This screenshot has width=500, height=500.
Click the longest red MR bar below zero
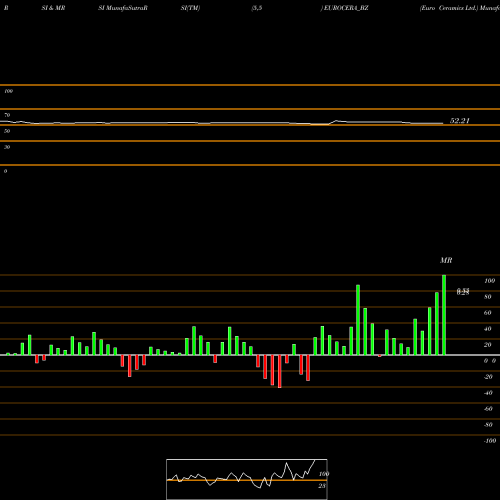(279, 371)
